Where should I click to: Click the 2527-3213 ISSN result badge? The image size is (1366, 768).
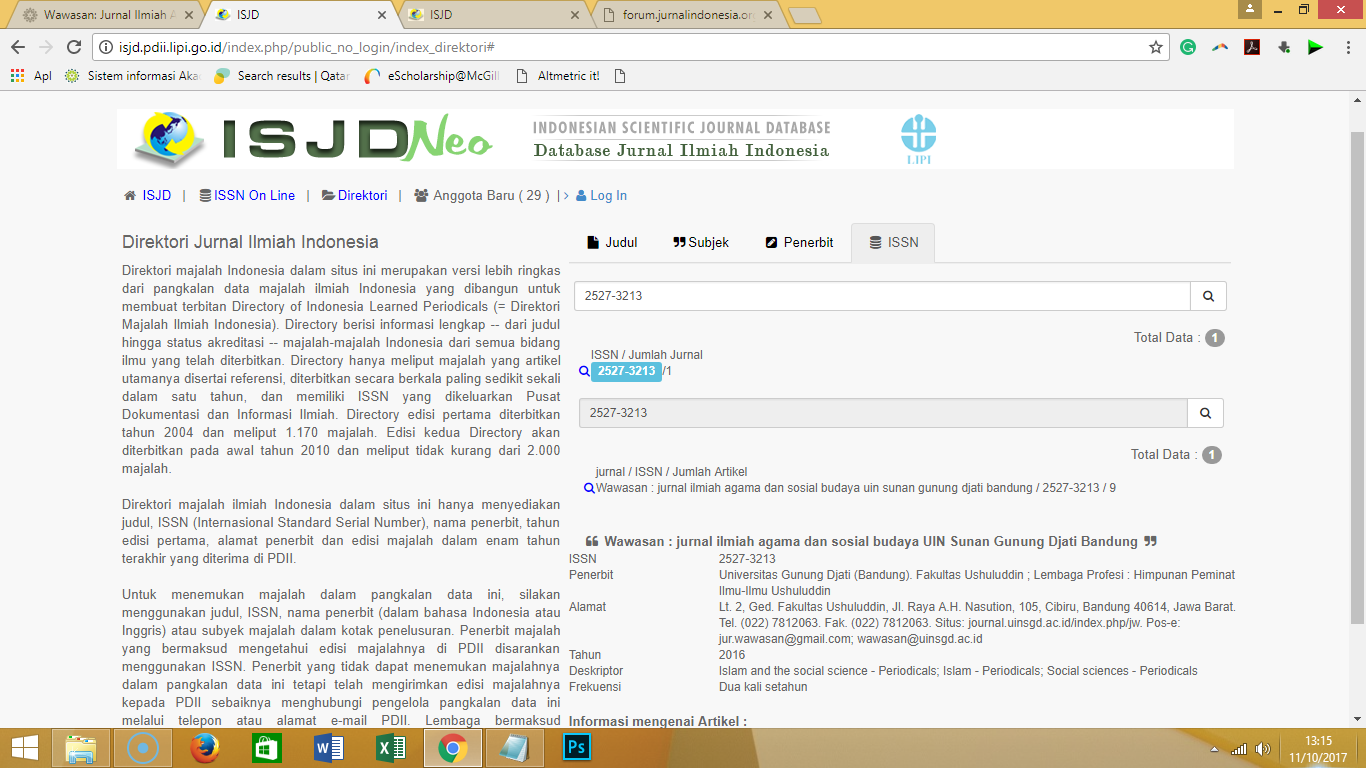point(626,371)
